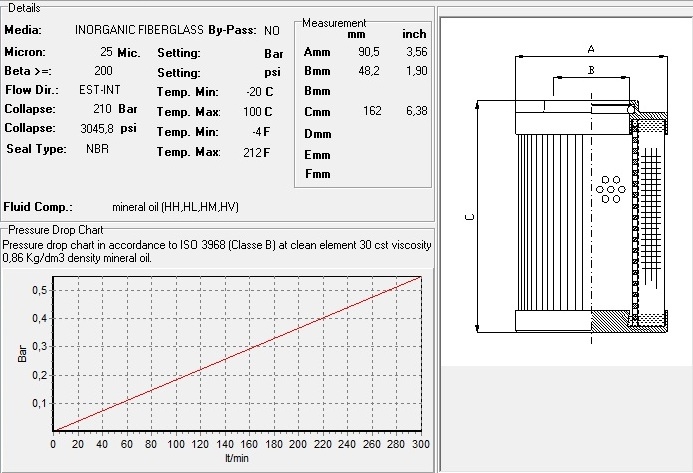
Task: Click dimension label C in filter drawing
Action: [x=470, y=217]
